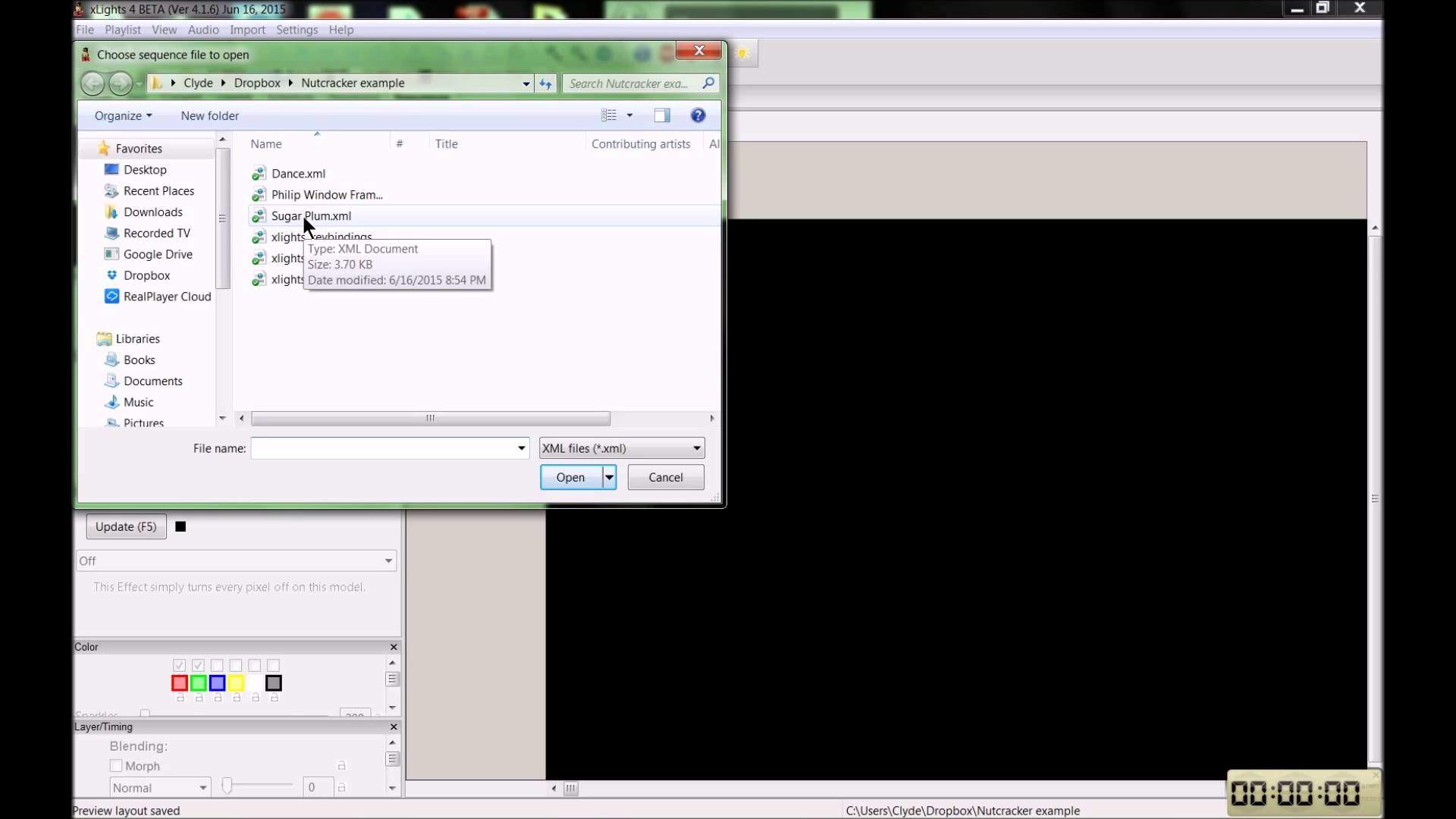Toggle Morph checkbox in Blending section
The width and height of the screenshot is (1456, 819).
coord(115,766)
